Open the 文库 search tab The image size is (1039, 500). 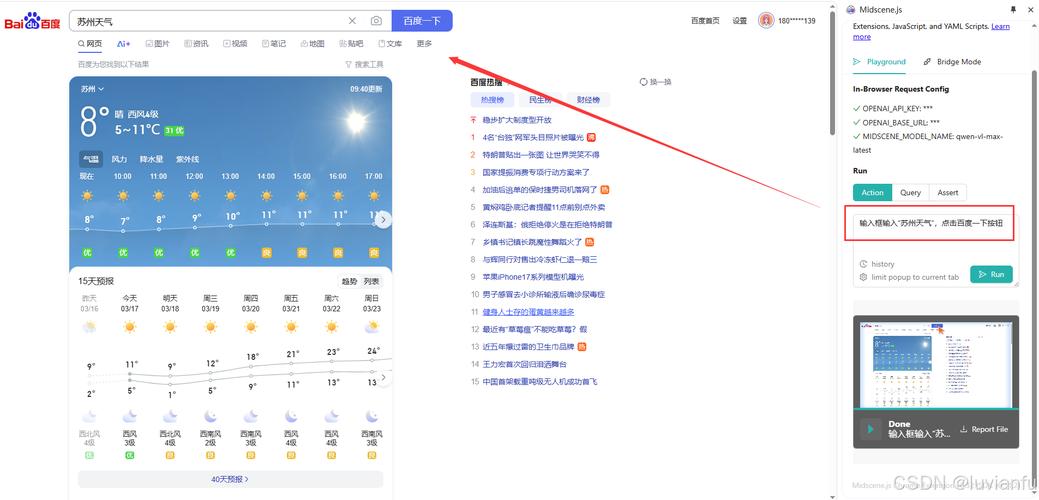390,44
